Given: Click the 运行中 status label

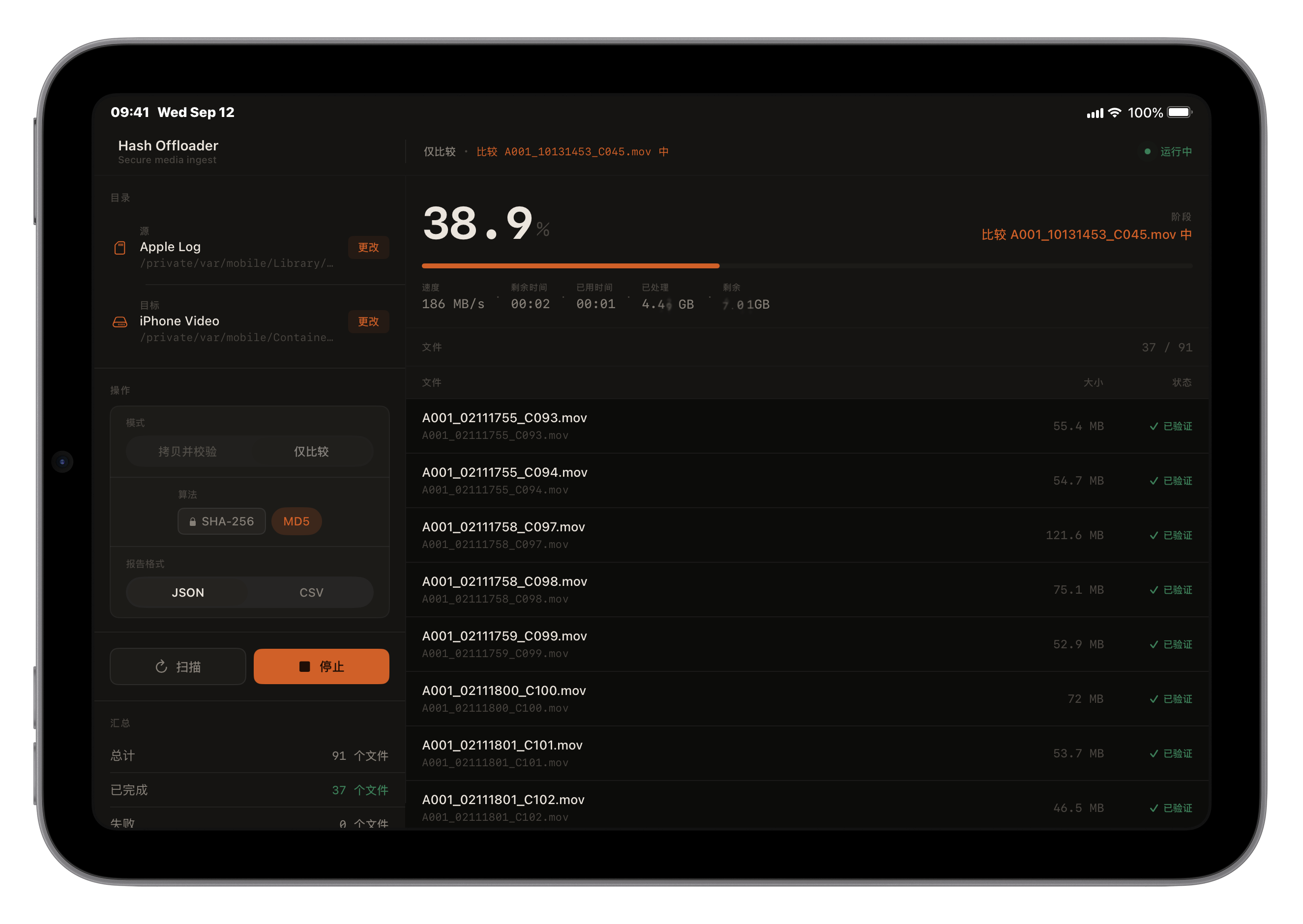Looking at the screenshot, I should 1176,151.
